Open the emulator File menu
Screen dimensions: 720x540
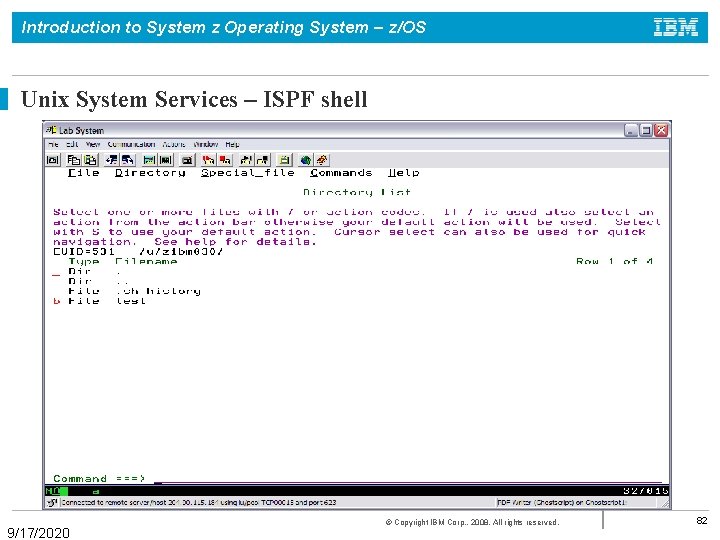pyautogui.click(x=53, y=144)
